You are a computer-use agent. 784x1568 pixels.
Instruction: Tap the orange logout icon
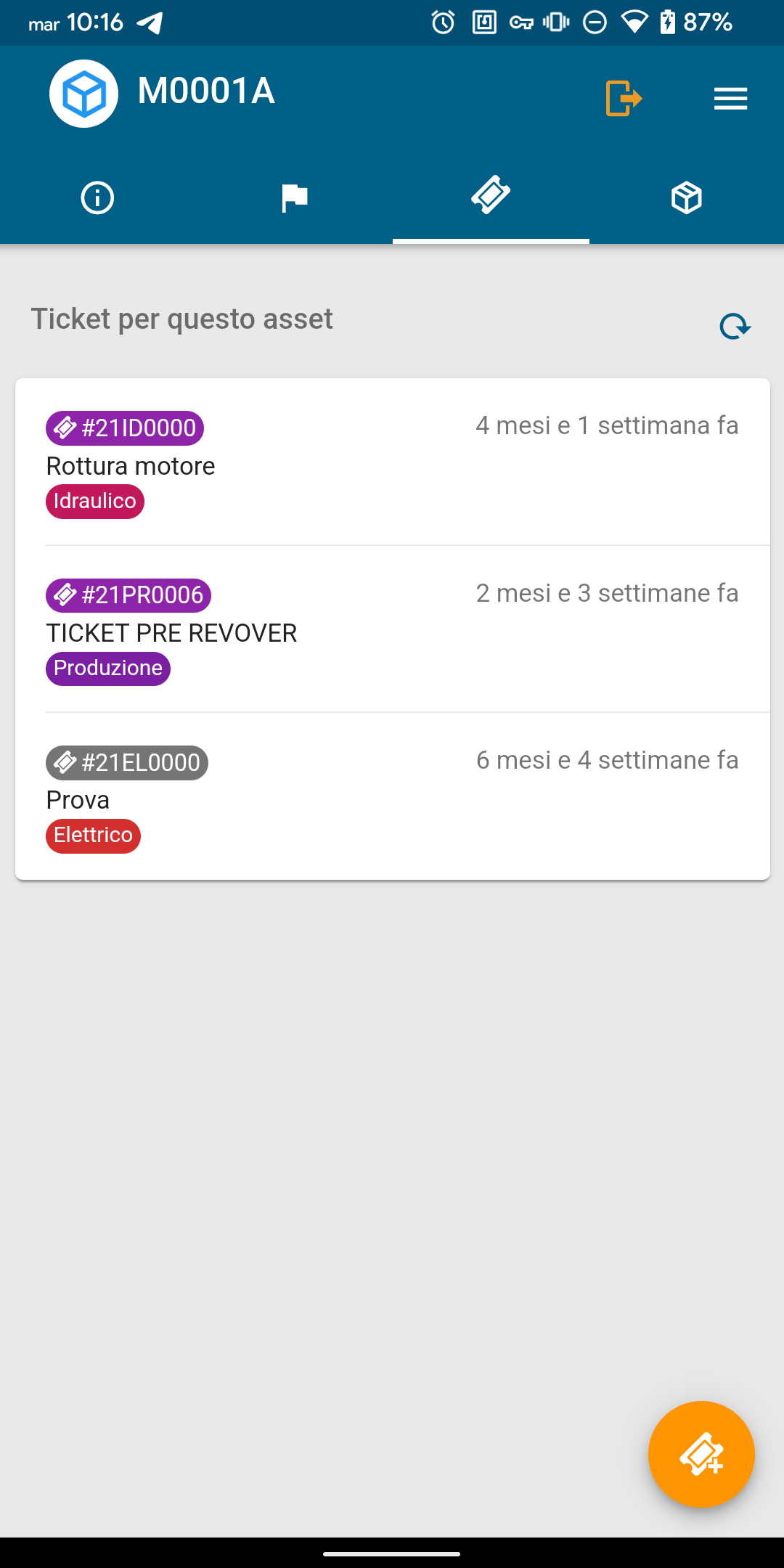(x=624, y=98)
